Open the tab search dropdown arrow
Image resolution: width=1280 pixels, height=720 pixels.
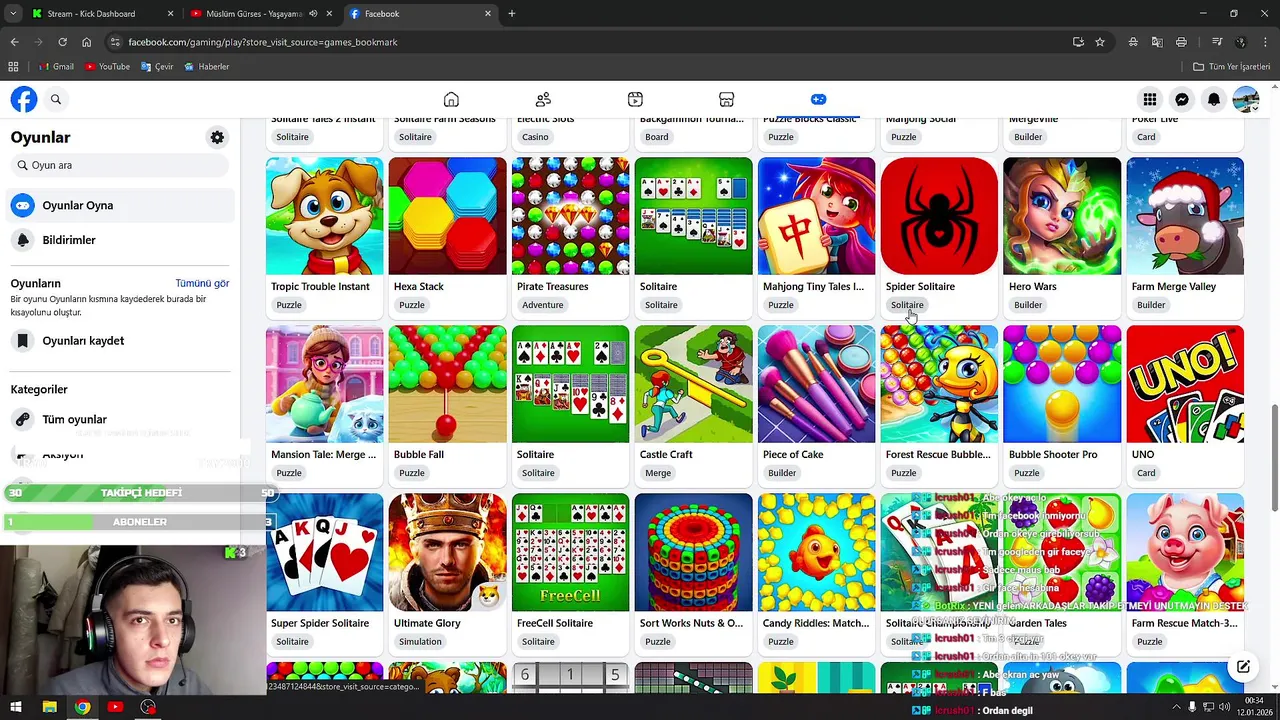click(13, 14)
